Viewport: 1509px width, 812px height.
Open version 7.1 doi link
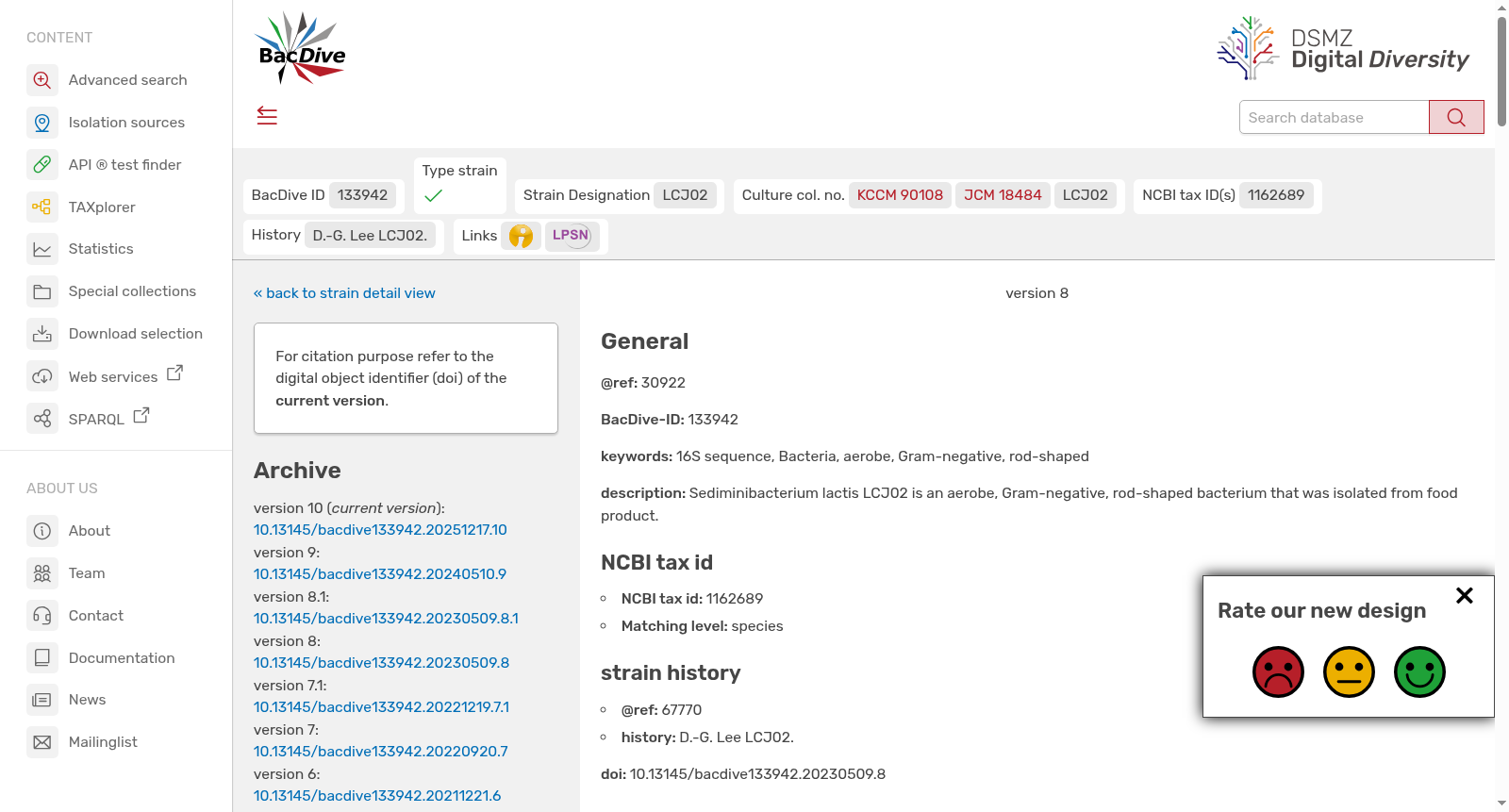[381, 707]
